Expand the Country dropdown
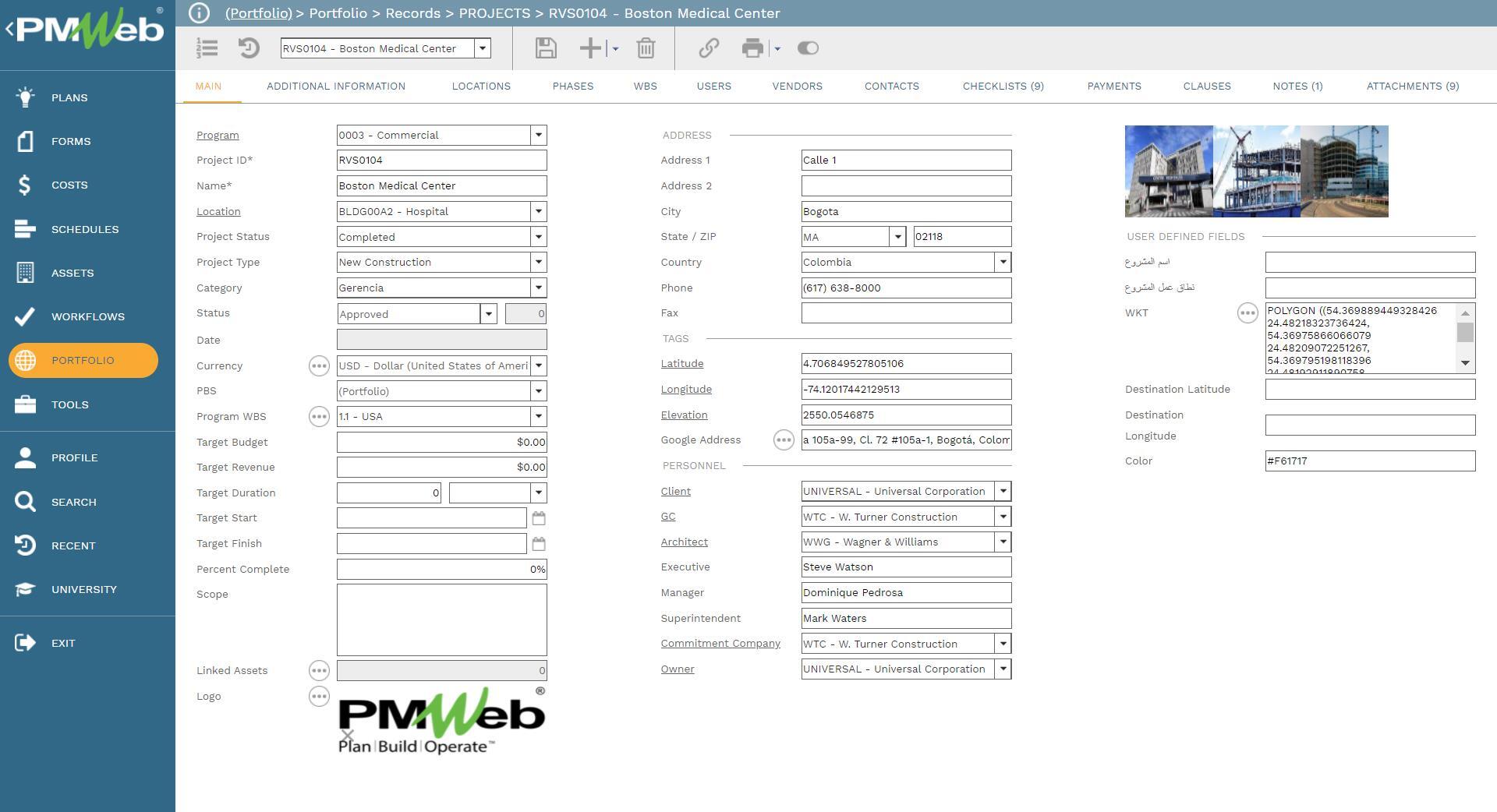This screenshot has height=812, width=1497. pos(1003,262)
